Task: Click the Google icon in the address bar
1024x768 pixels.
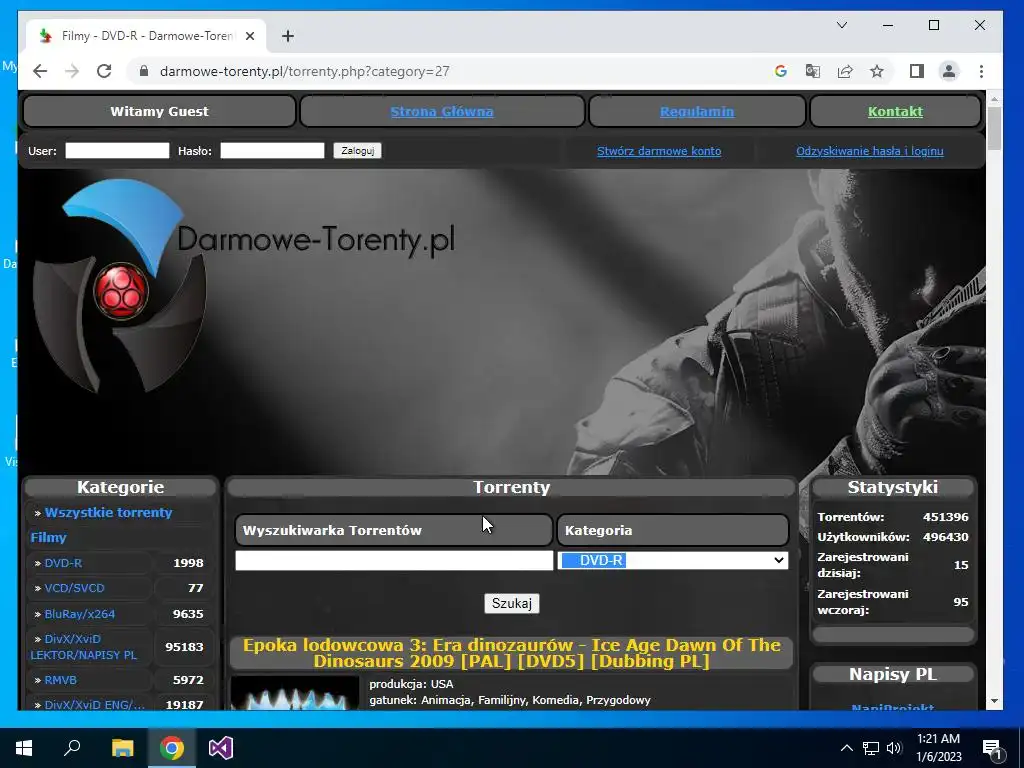Action: (x=780, y=71)
